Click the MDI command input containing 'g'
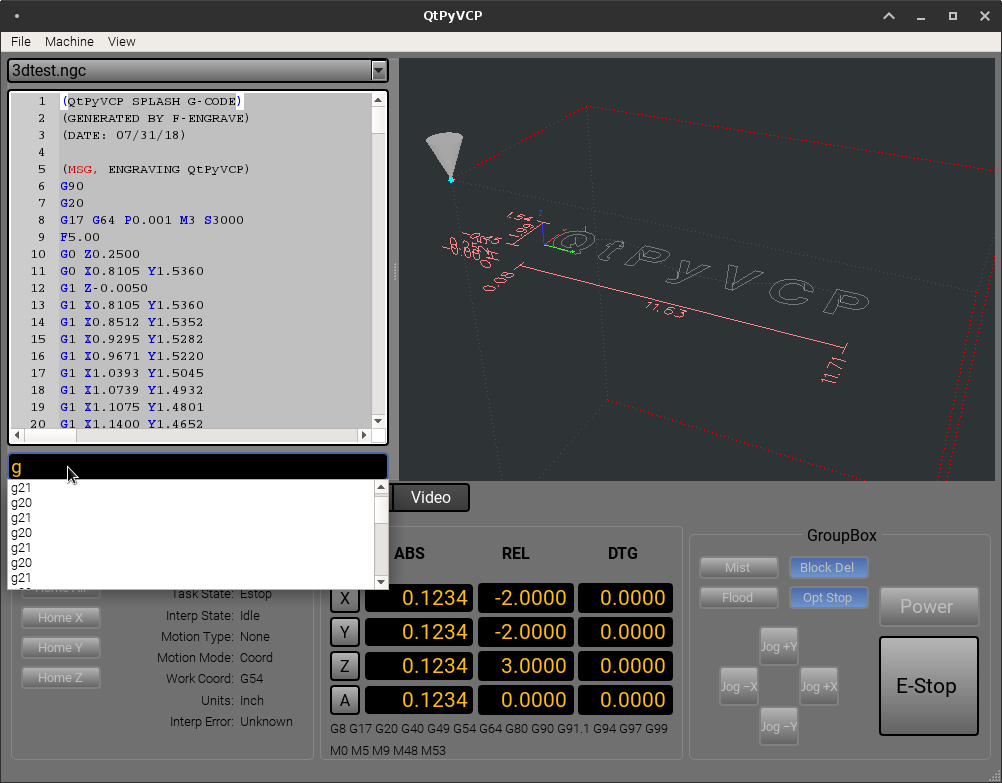1002x783 pixels. [x=197, y=467]
